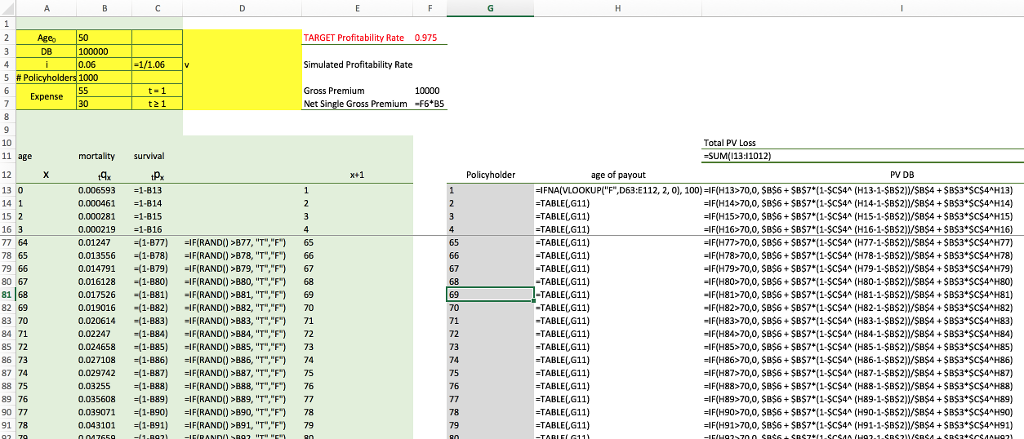Click the DB label cell
The width and height of the screenshot is (1024, 439).
46,52
